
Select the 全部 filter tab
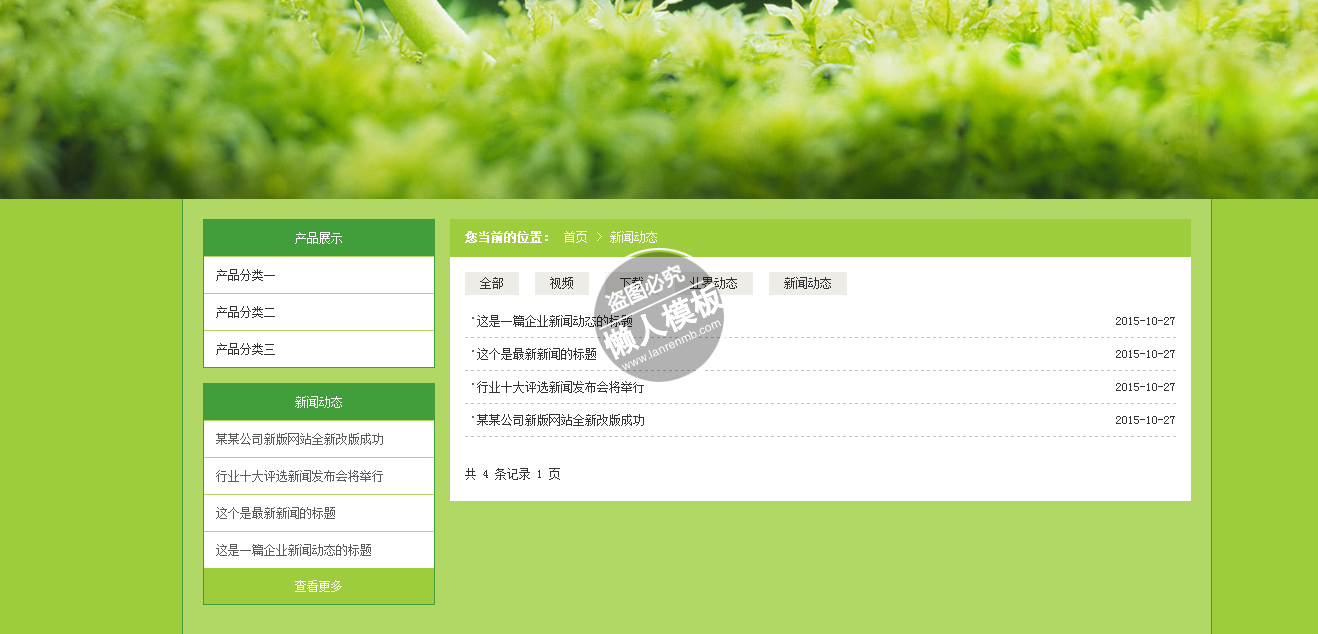pyautogui.click(x=491, y=283)
